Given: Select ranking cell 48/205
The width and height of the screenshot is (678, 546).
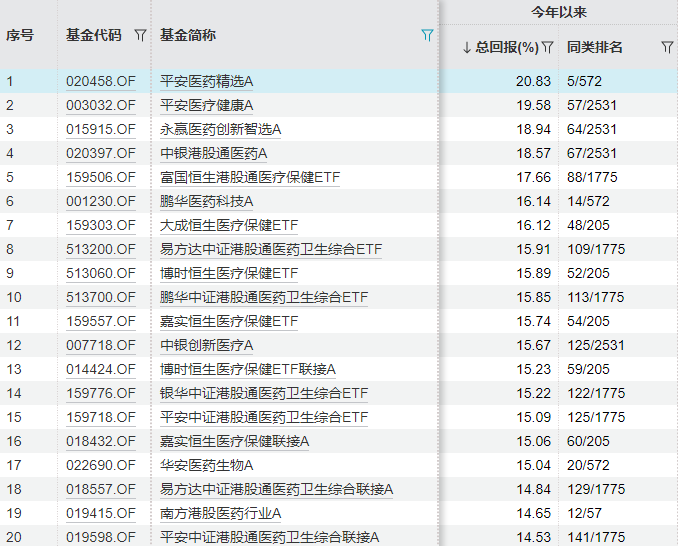Looking at the screenshot, I should (588, 225).
